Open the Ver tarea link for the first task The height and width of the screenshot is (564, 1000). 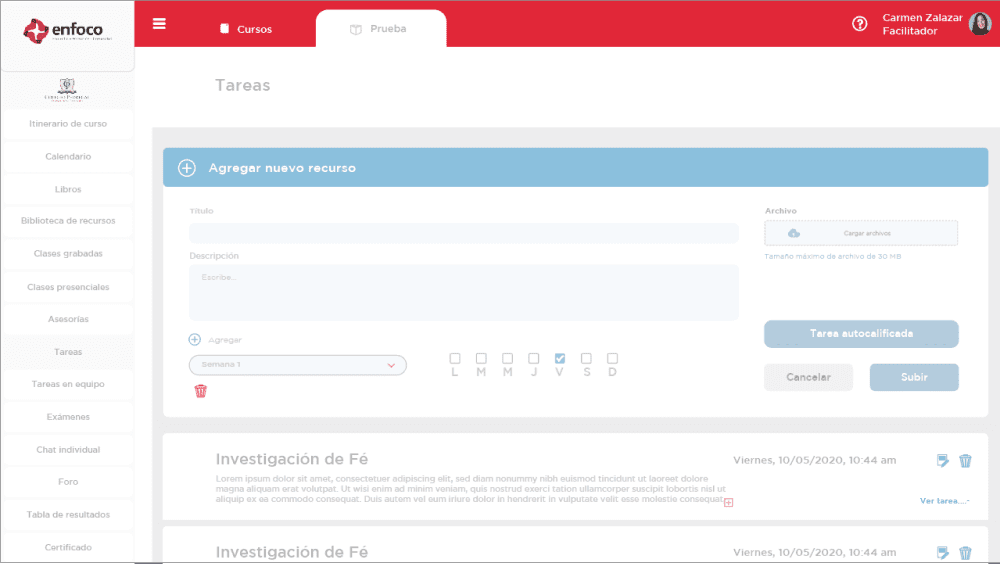pyautogui.click(x=943, y=501)
